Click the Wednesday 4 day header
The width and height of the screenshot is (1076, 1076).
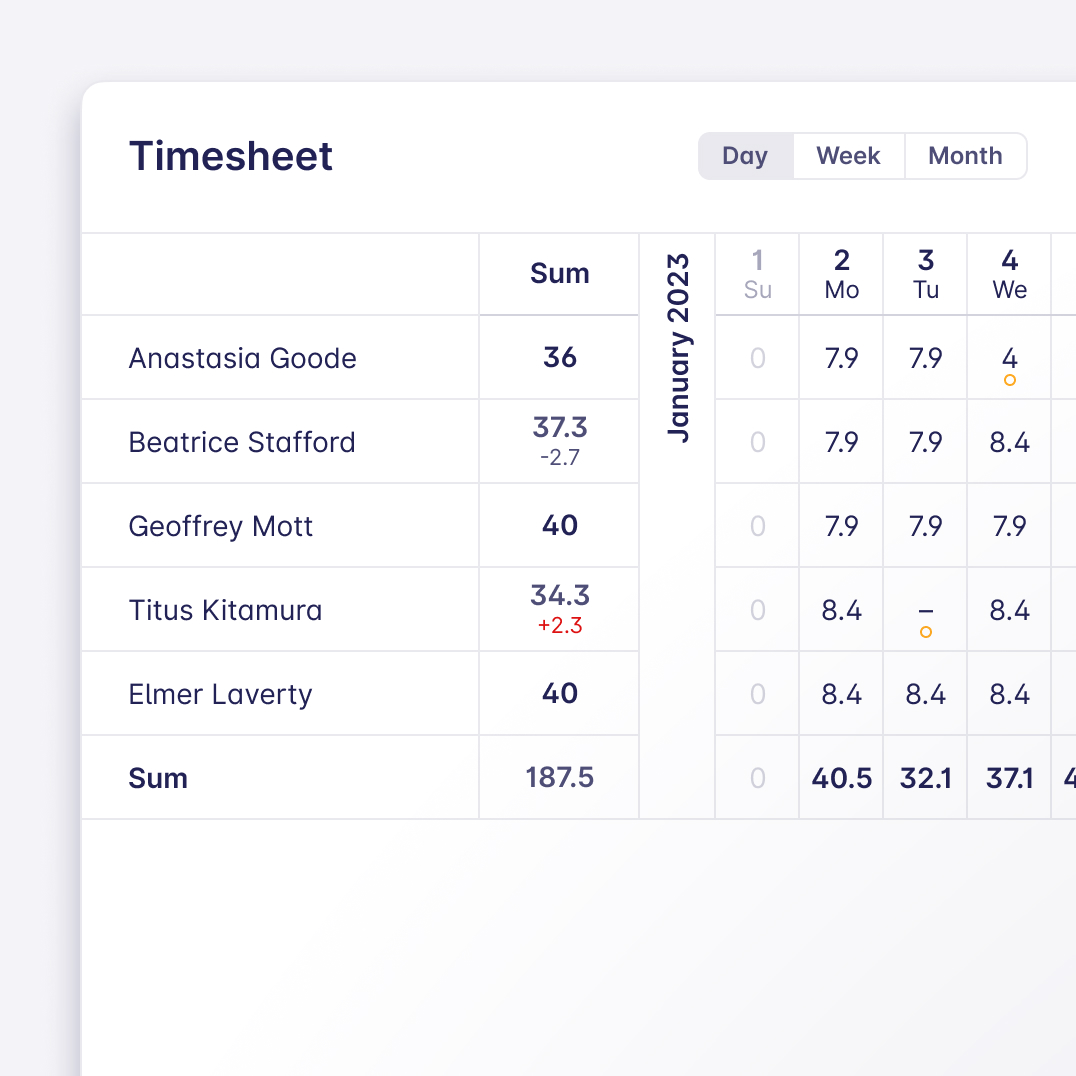(1009, 274)
